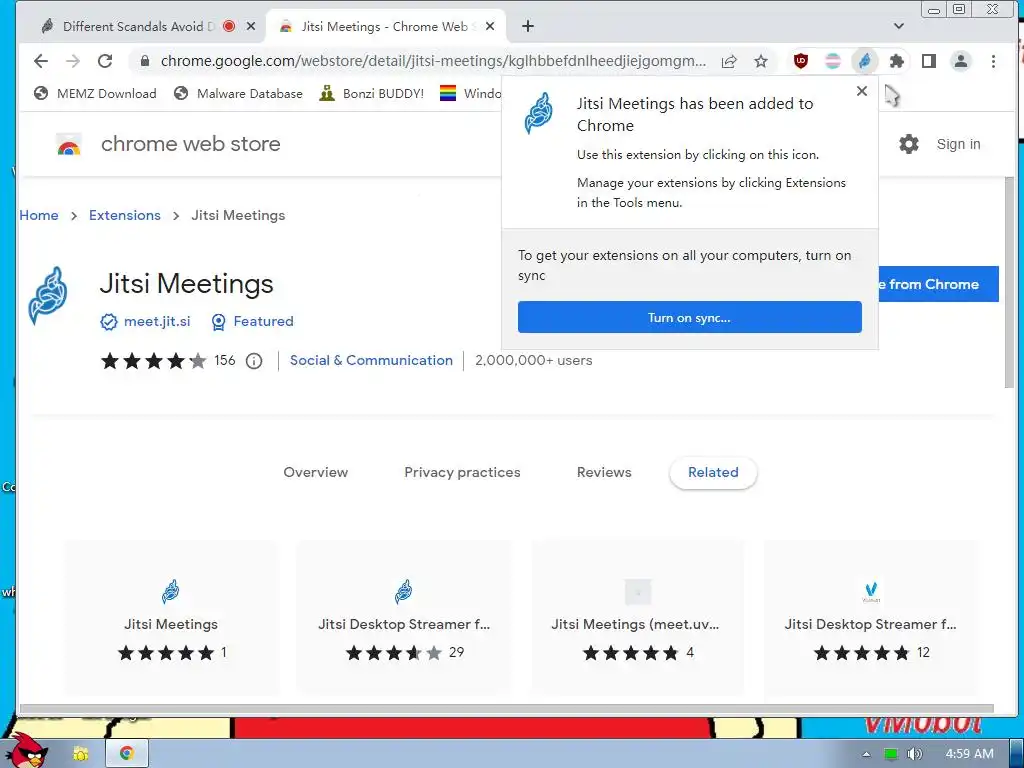Open a new tab with plus button
Image resolution: width=1024 pixels, height=768 pixels.
[x=528, y=26]
